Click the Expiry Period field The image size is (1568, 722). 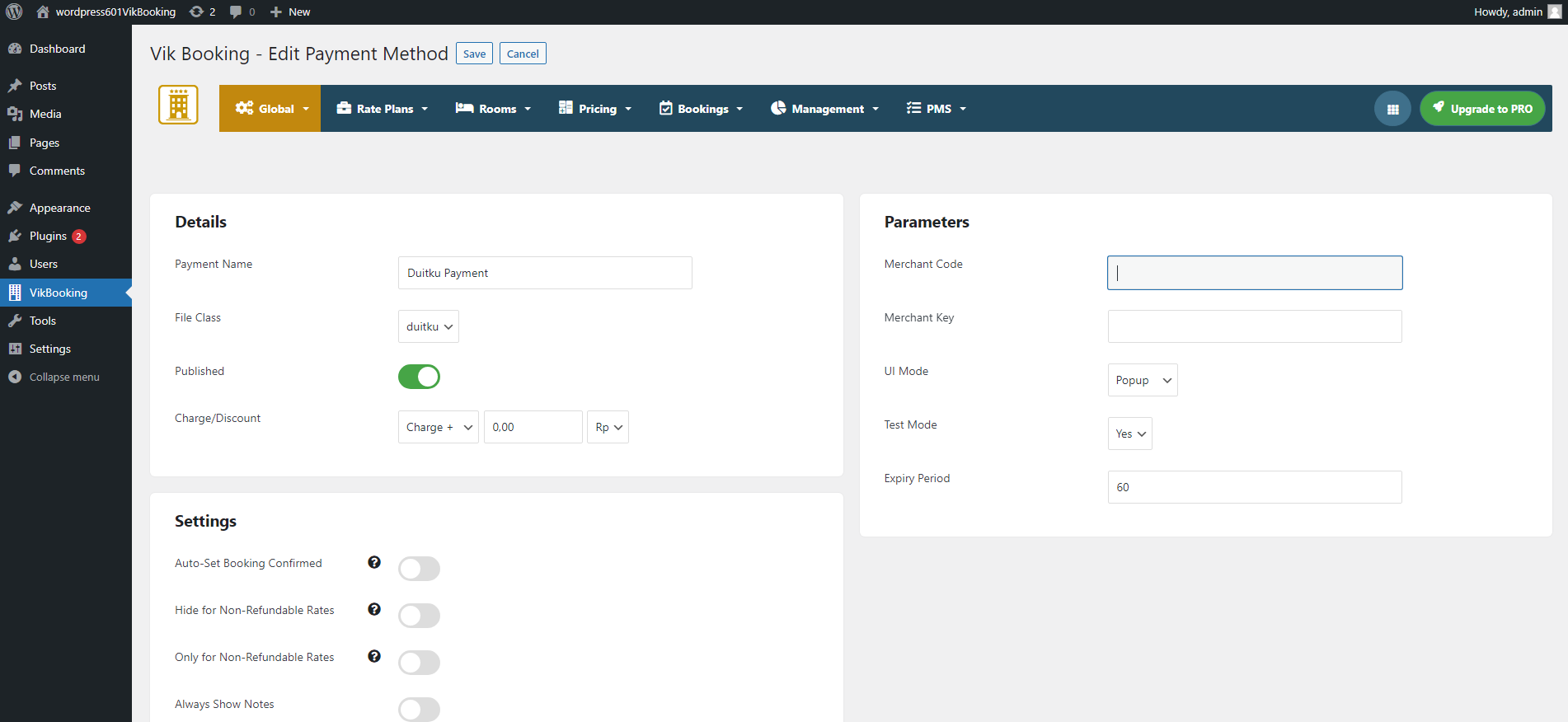pyautogui.click(x=1255, y=487)
